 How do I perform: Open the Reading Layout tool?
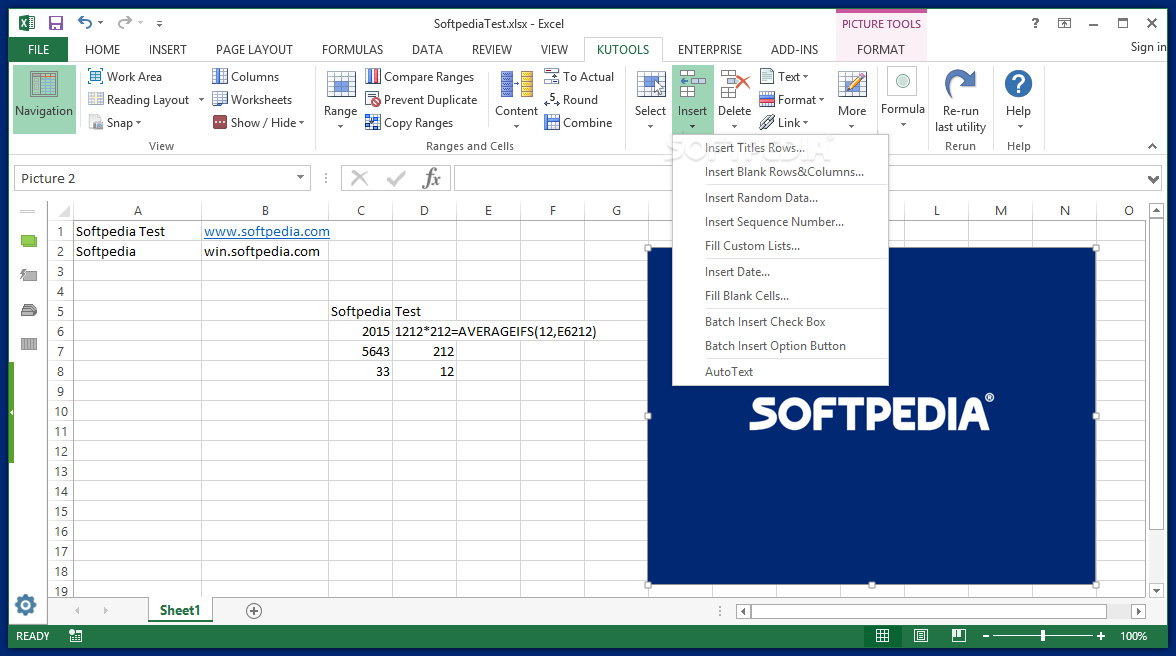[x=140, y=100]
